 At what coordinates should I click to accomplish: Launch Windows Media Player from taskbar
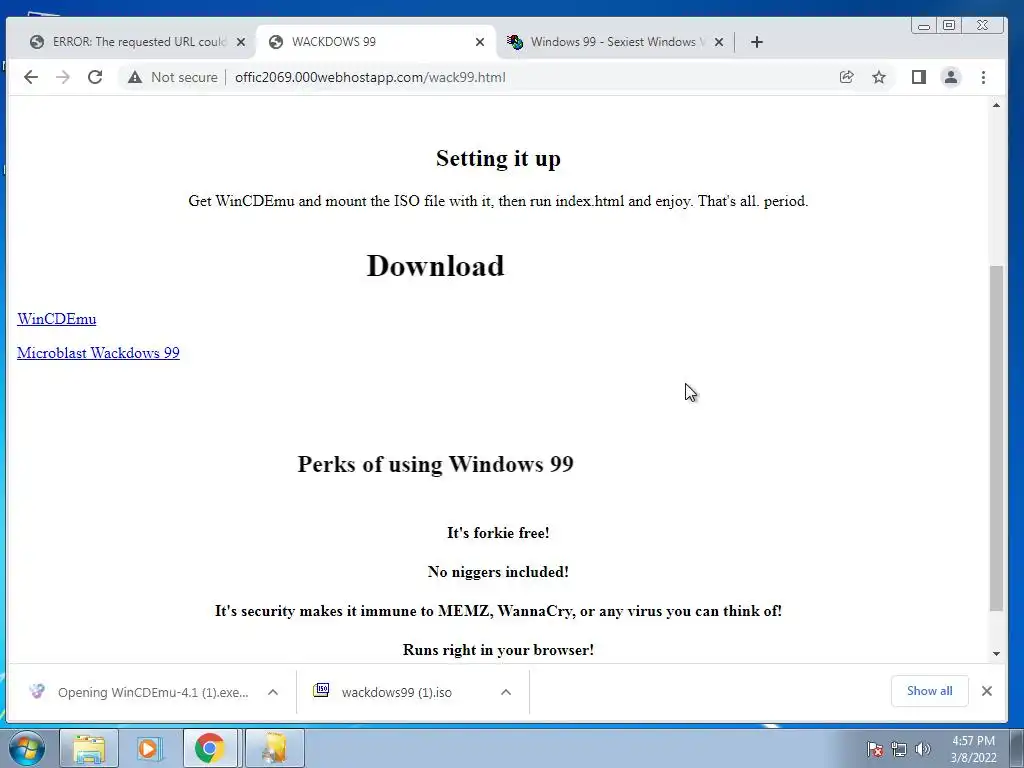point(149,748)
